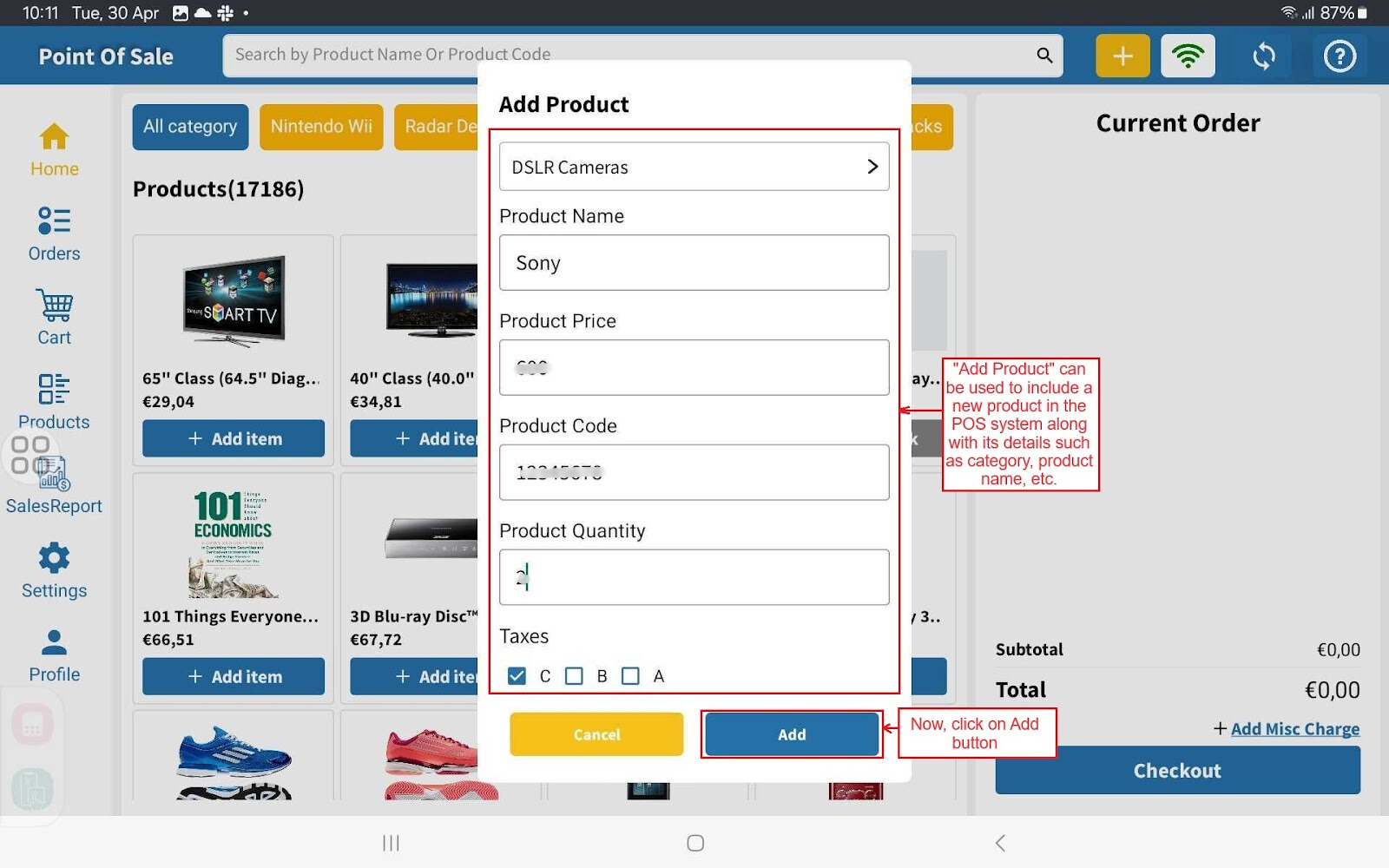
Task: Open the Profile sidebar icon
Action: 54,655
